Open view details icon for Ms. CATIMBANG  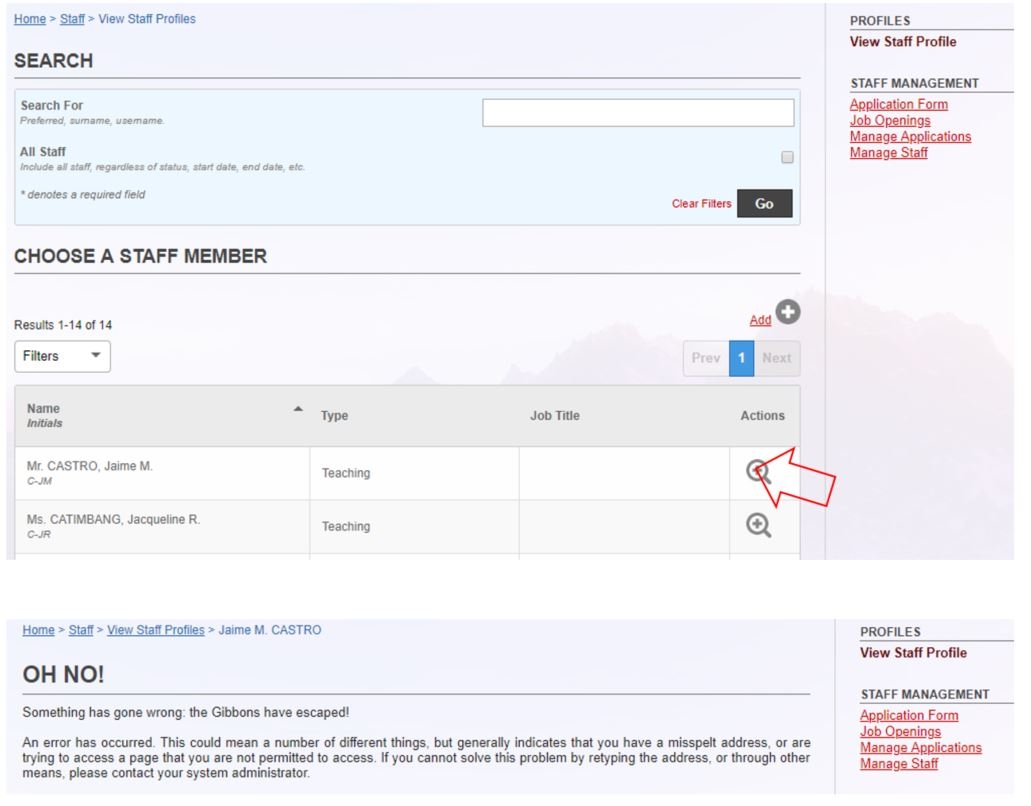point(758,526)
